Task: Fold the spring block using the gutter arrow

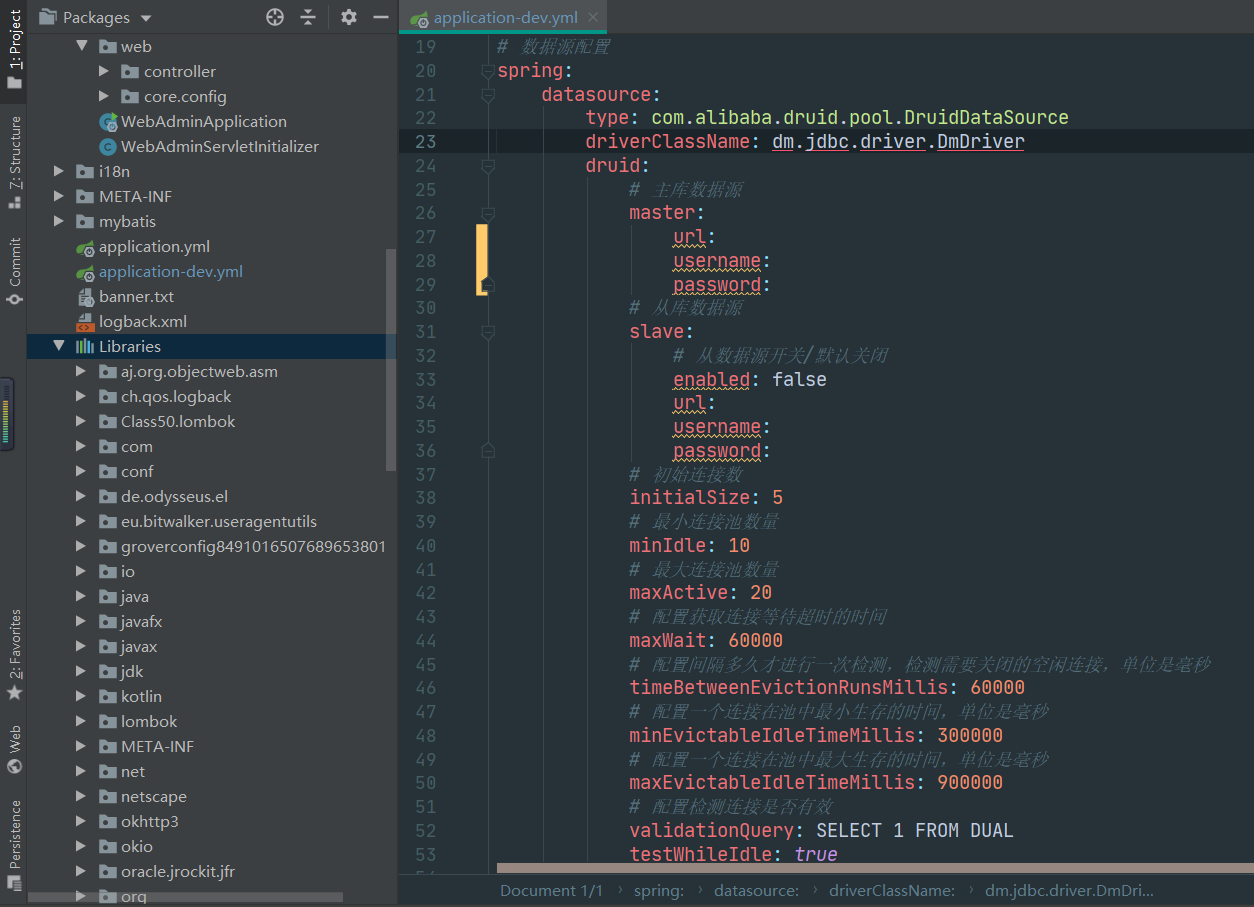Action: point(487,70)
